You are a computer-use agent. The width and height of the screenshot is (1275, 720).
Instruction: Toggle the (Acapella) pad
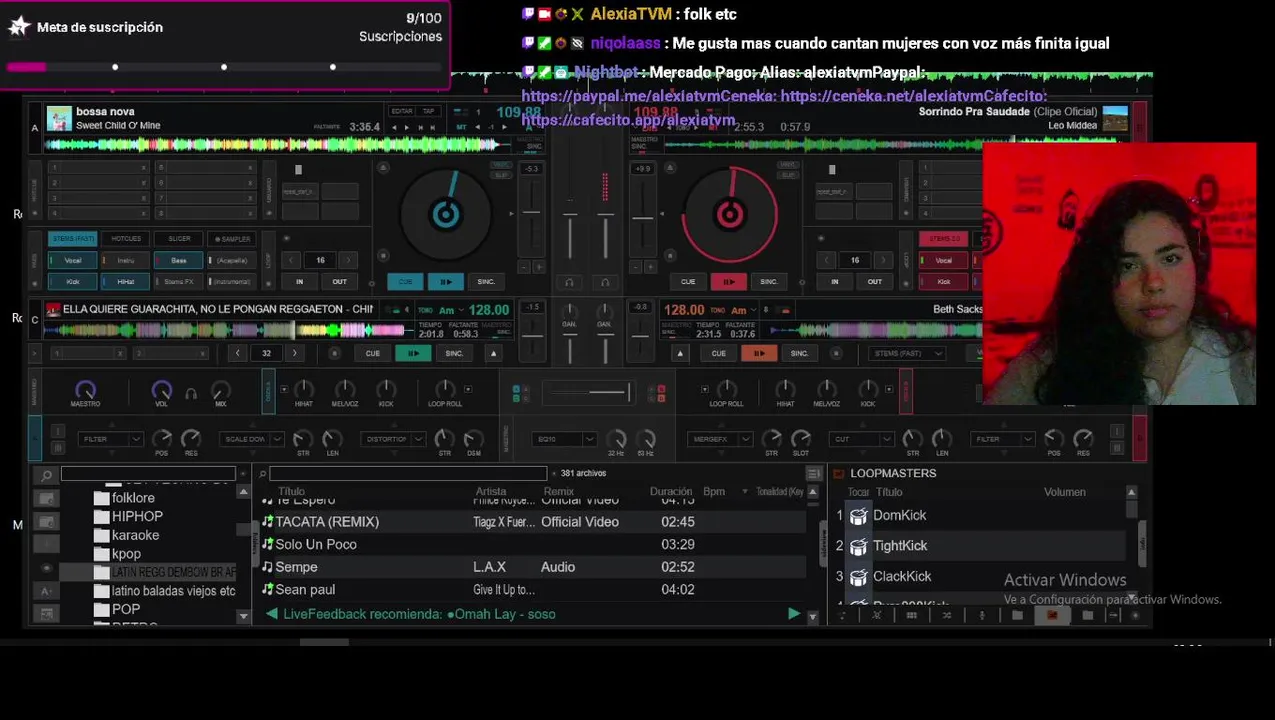[231, 260]
